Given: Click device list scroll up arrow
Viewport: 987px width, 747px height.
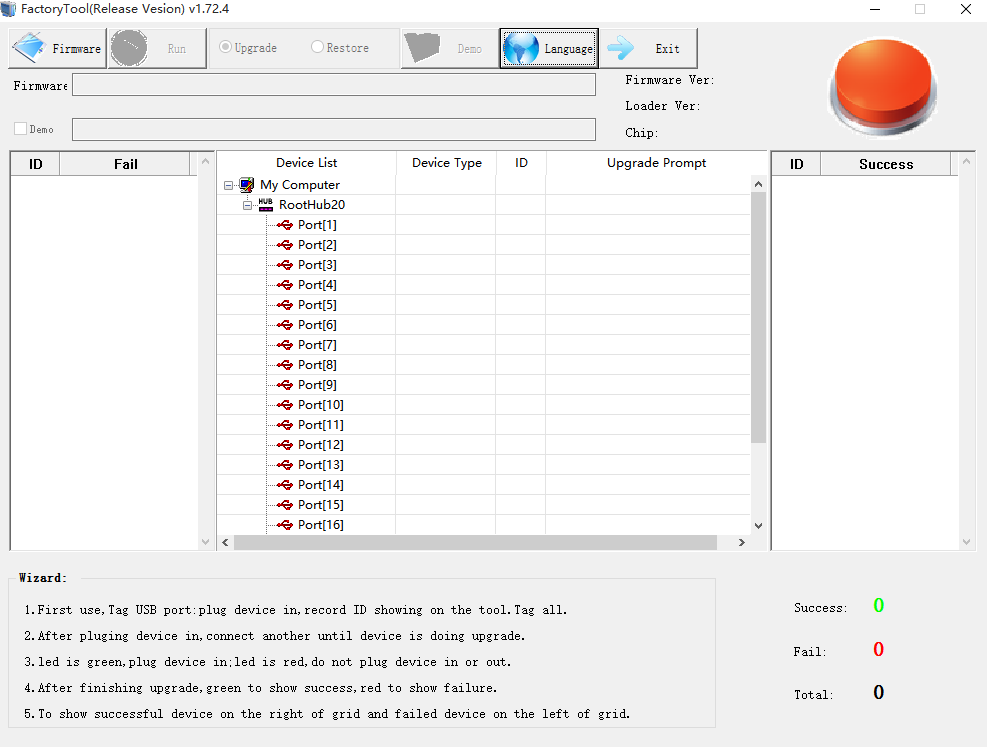Looking at the screenshot, I should (x=759, y=184).
